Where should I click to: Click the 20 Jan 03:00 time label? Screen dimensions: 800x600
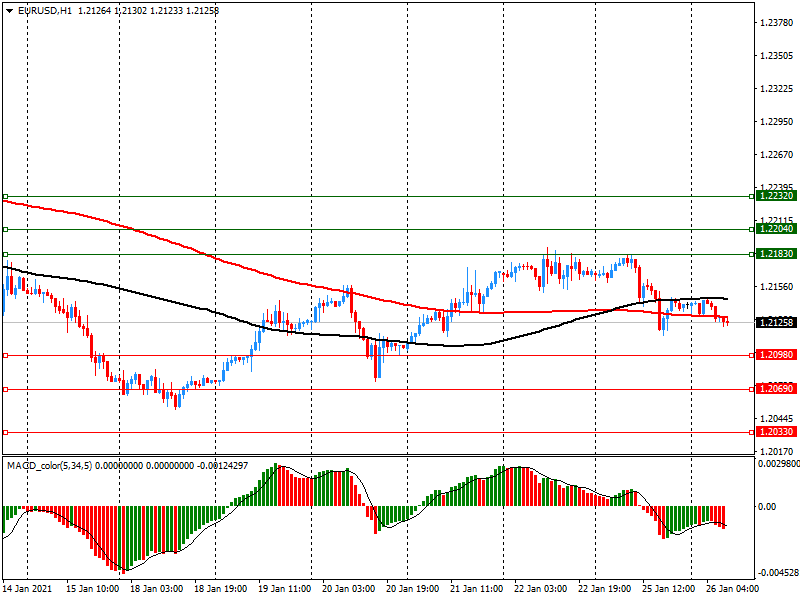click(348, 588)
